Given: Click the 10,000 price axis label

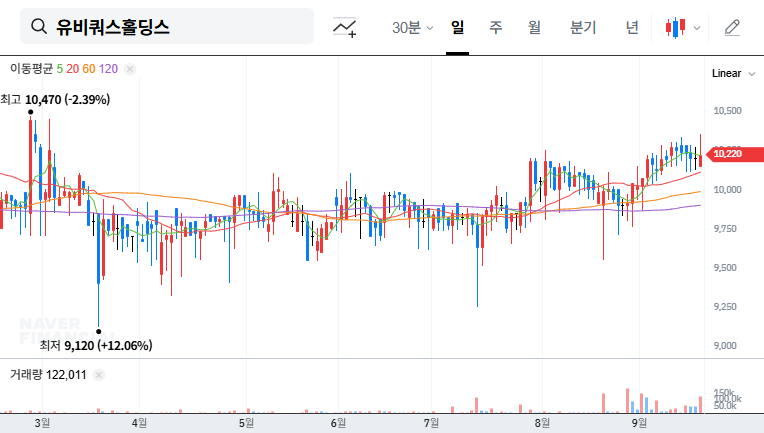Looking at the screenshot, I should [727, 189].
